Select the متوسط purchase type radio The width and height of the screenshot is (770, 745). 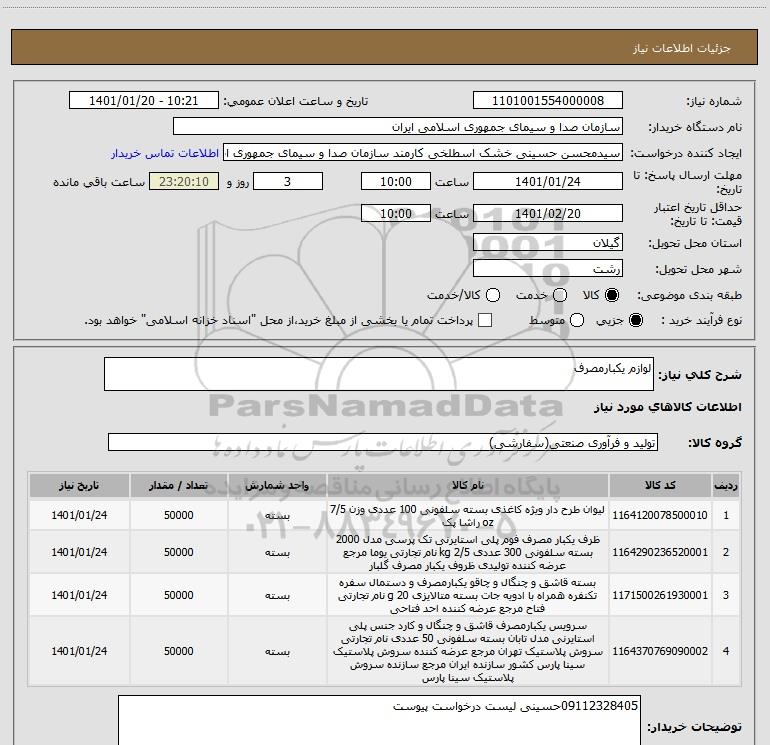click(x=577, y=321)
